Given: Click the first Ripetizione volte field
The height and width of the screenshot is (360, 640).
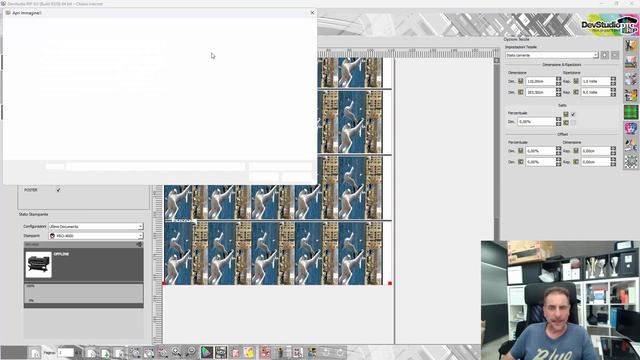Looking at the screenshot, I should click(x=596, y=81).
